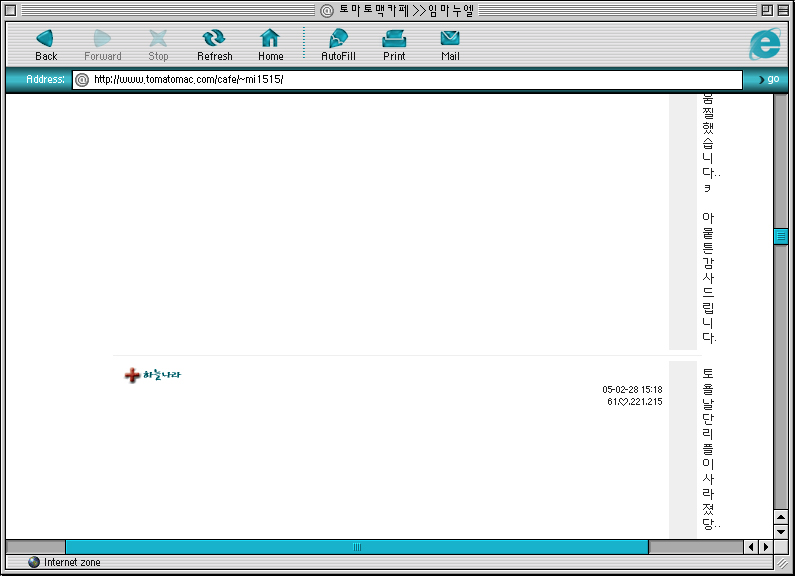Print the current page
Viewport: 795px width, 576px height.
(394, 44)
